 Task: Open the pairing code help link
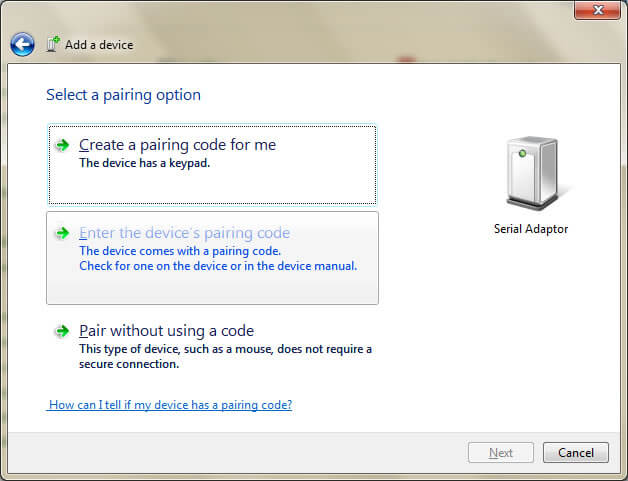tap(170, 405)
